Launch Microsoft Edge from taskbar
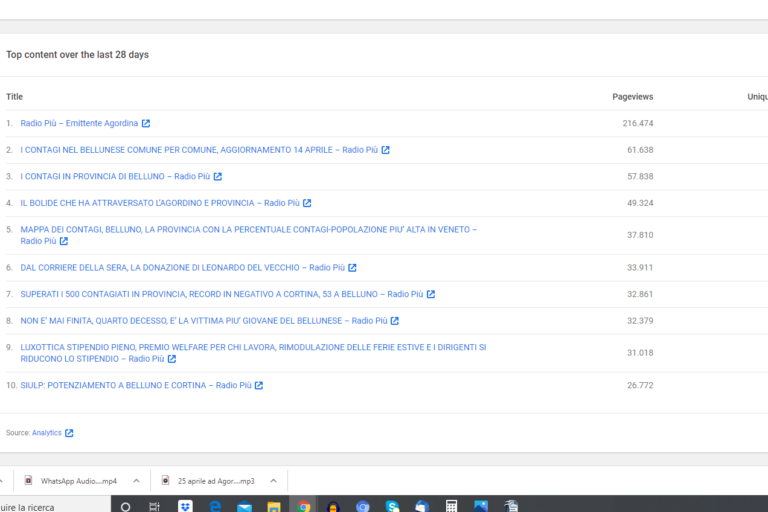Screen dimensions: 768x512 click(215, 506)
